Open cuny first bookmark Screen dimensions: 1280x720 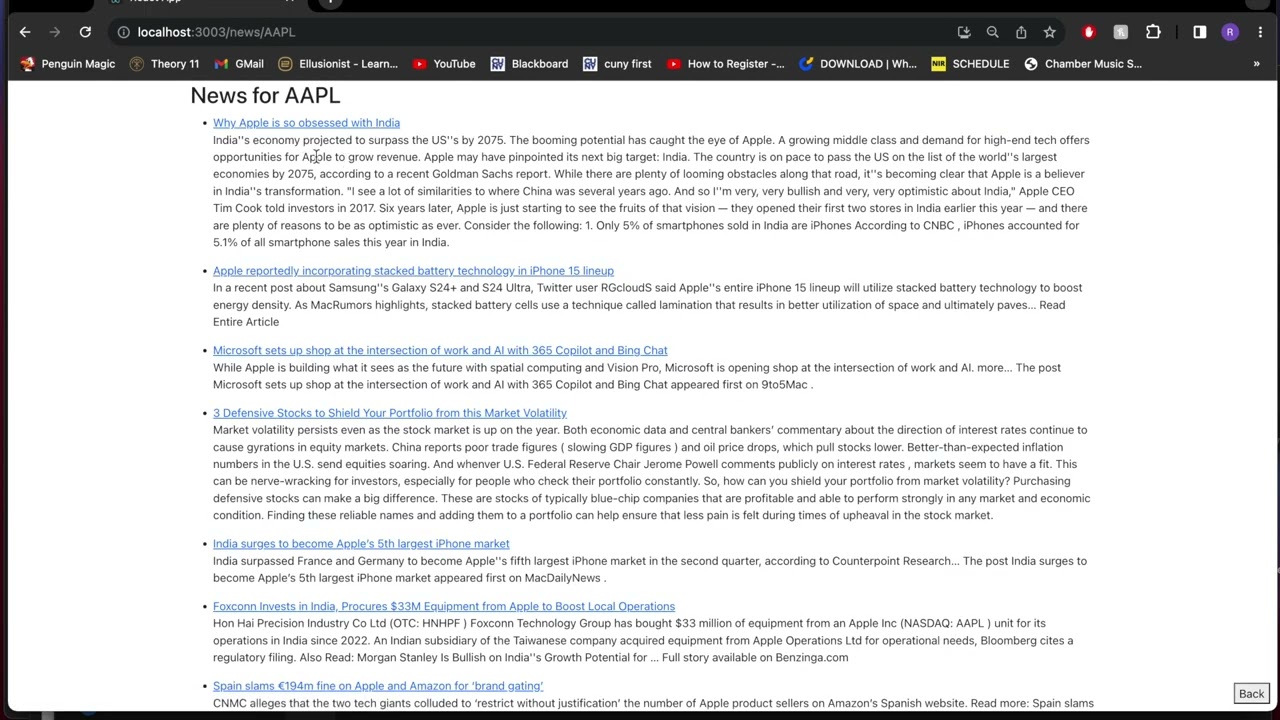617,64
